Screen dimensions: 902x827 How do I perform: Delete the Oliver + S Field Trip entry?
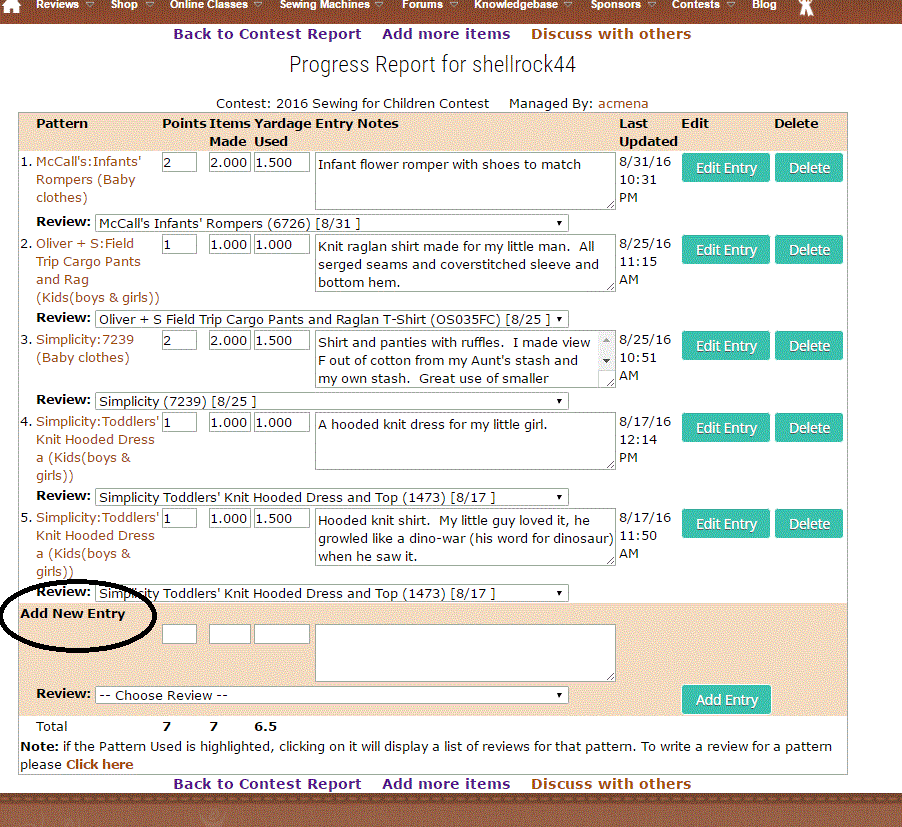(x=809, y=250)
